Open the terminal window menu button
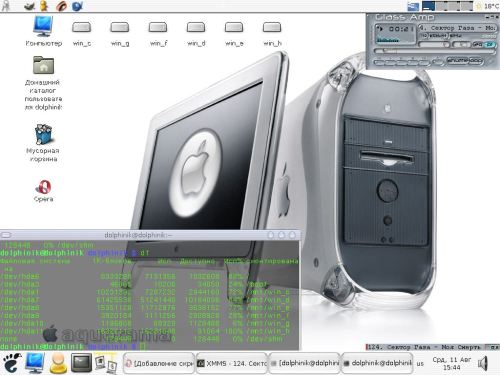The height and width of the screenshot is (375, 500). point(6,235)
